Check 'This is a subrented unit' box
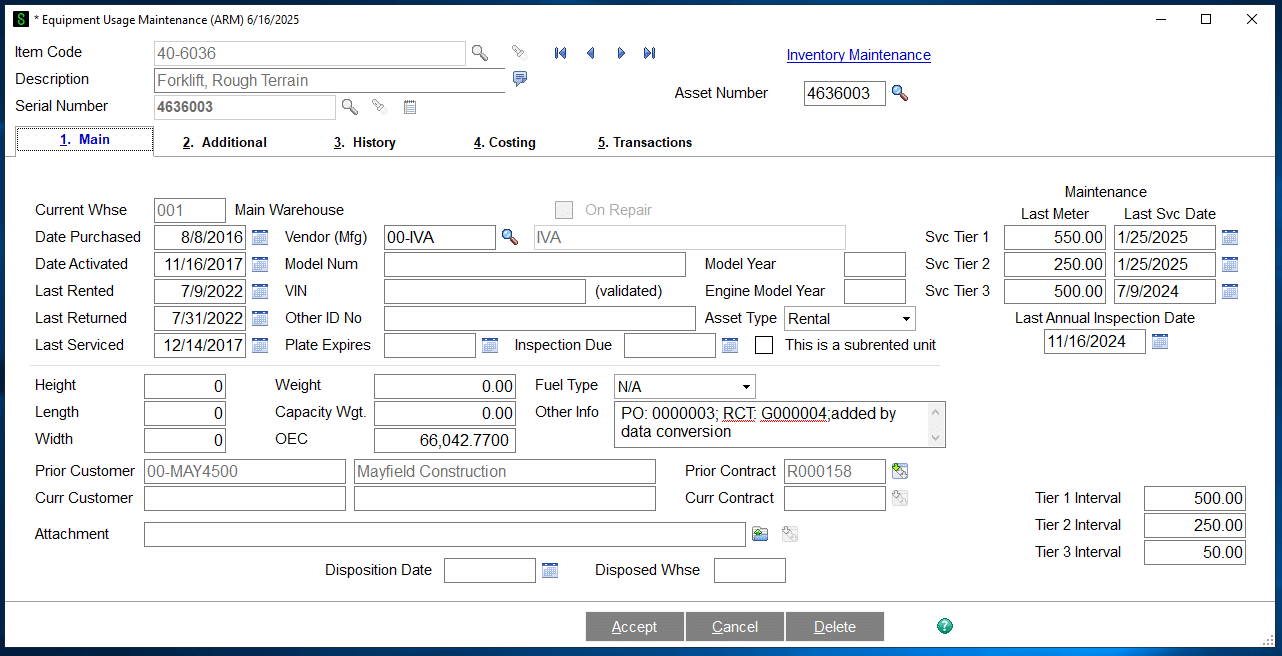This screenshot has width=1282, height=656. [x=764, y=345]
